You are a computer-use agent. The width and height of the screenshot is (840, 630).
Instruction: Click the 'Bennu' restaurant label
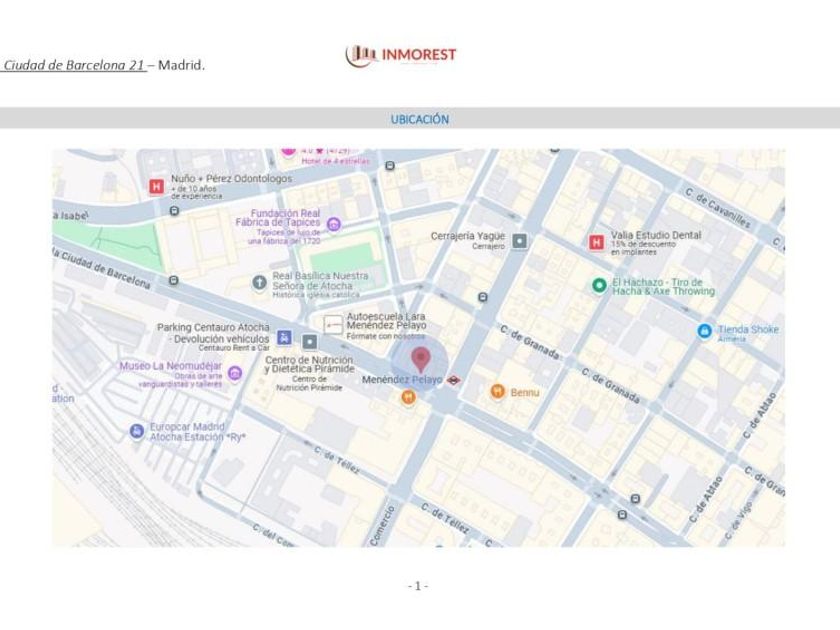(x=525, y=392)
